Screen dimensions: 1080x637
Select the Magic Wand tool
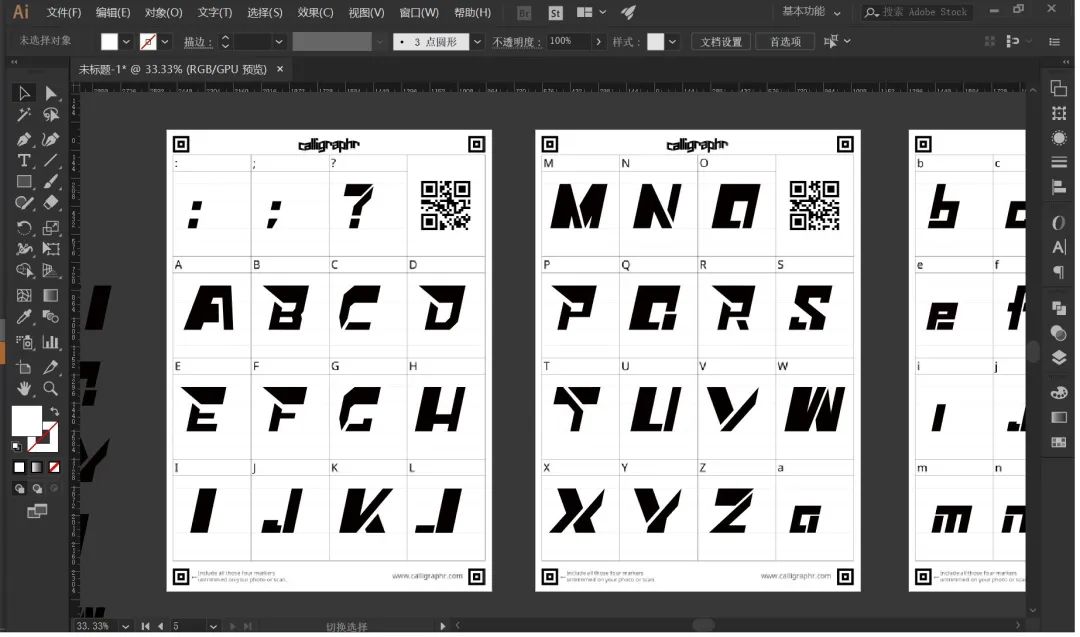[23, 114]
